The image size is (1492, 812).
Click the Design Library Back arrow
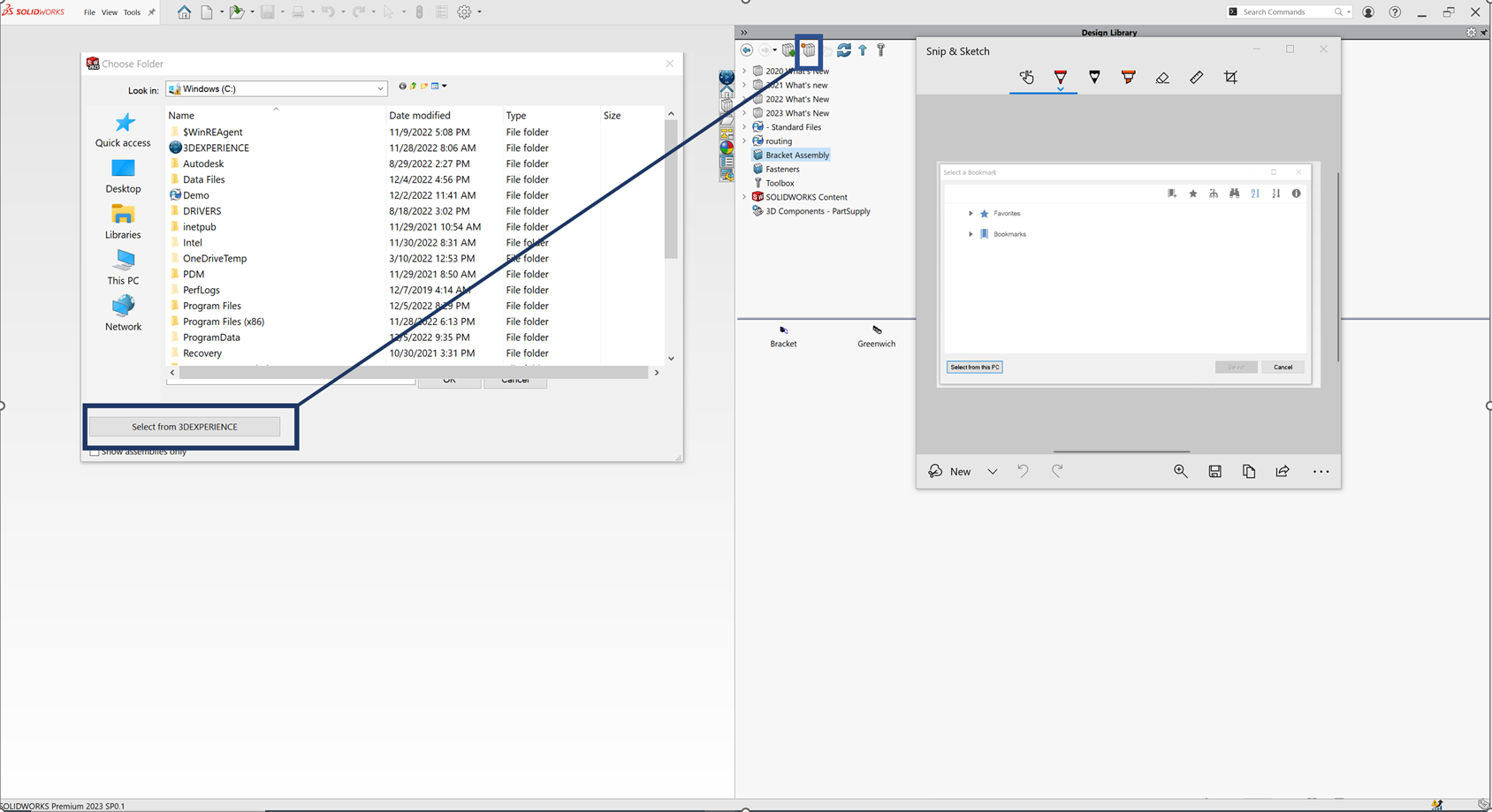tap(747, 50)
